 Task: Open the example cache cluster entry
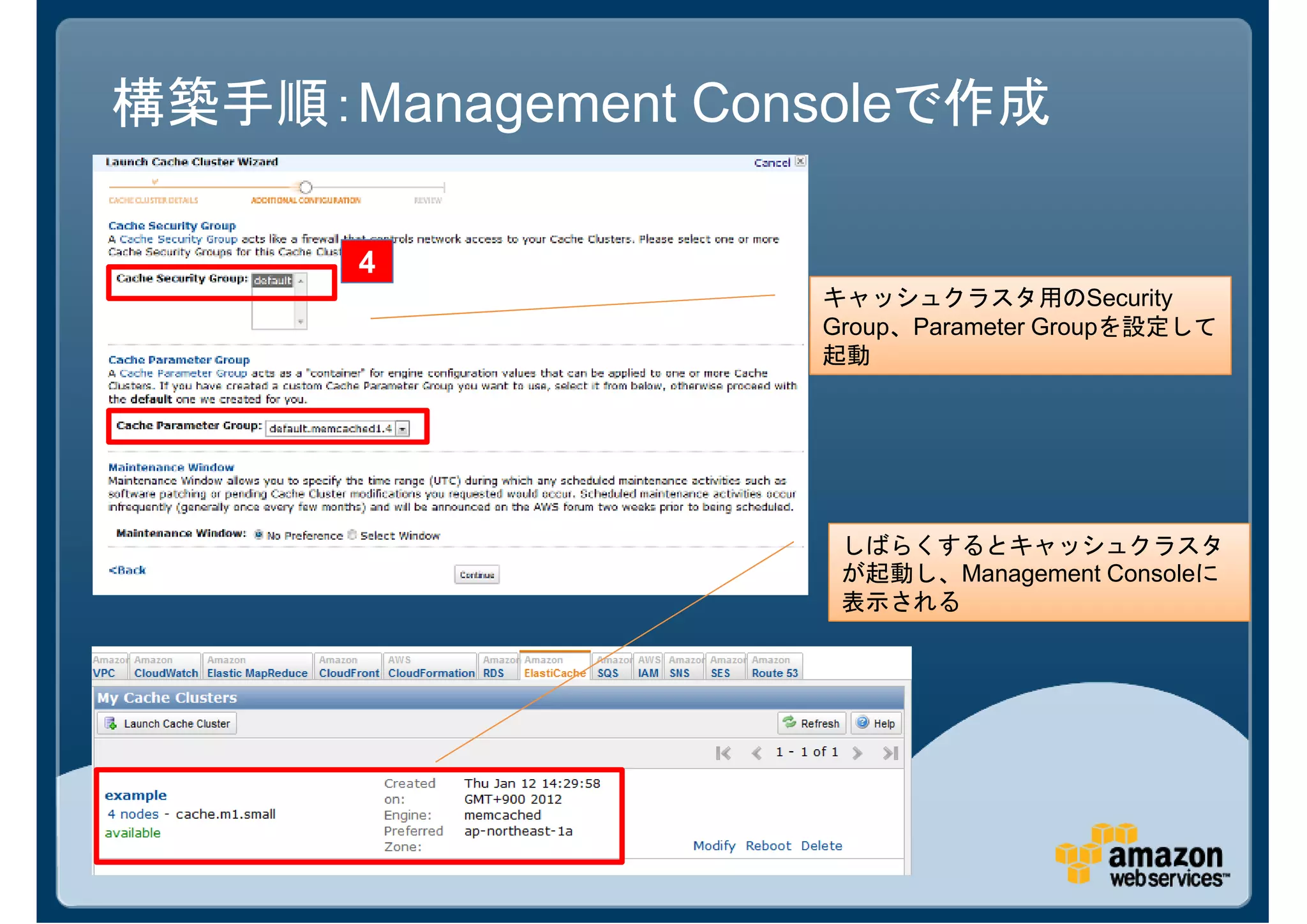136,795
